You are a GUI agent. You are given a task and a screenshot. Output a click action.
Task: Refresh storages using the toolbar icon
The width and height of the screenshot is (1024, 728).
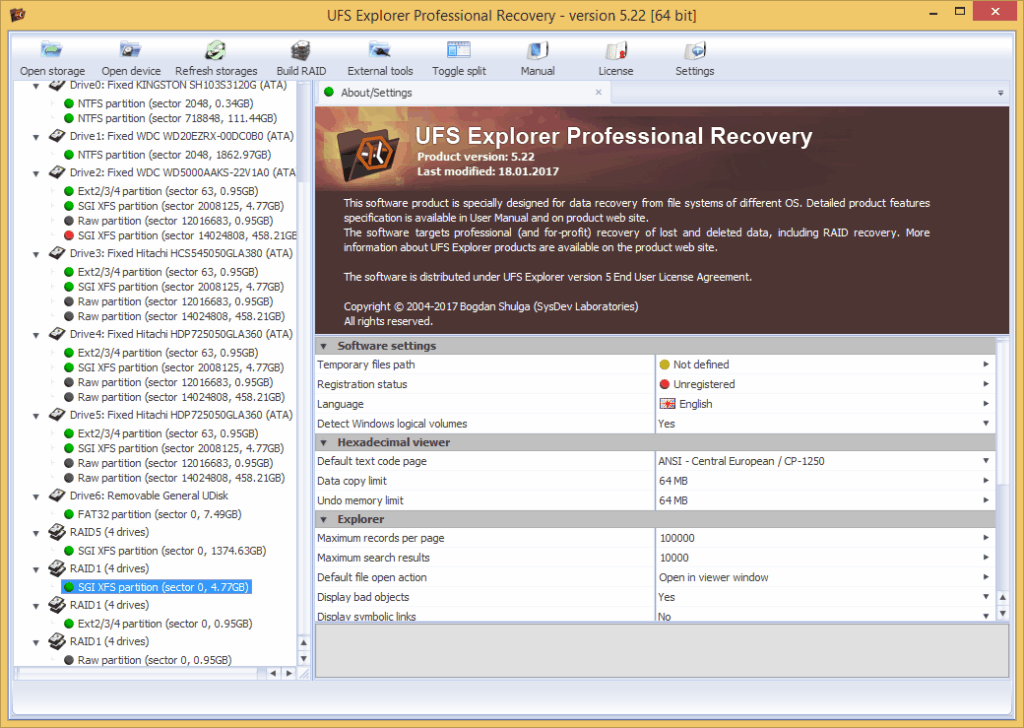pos(216,50)
